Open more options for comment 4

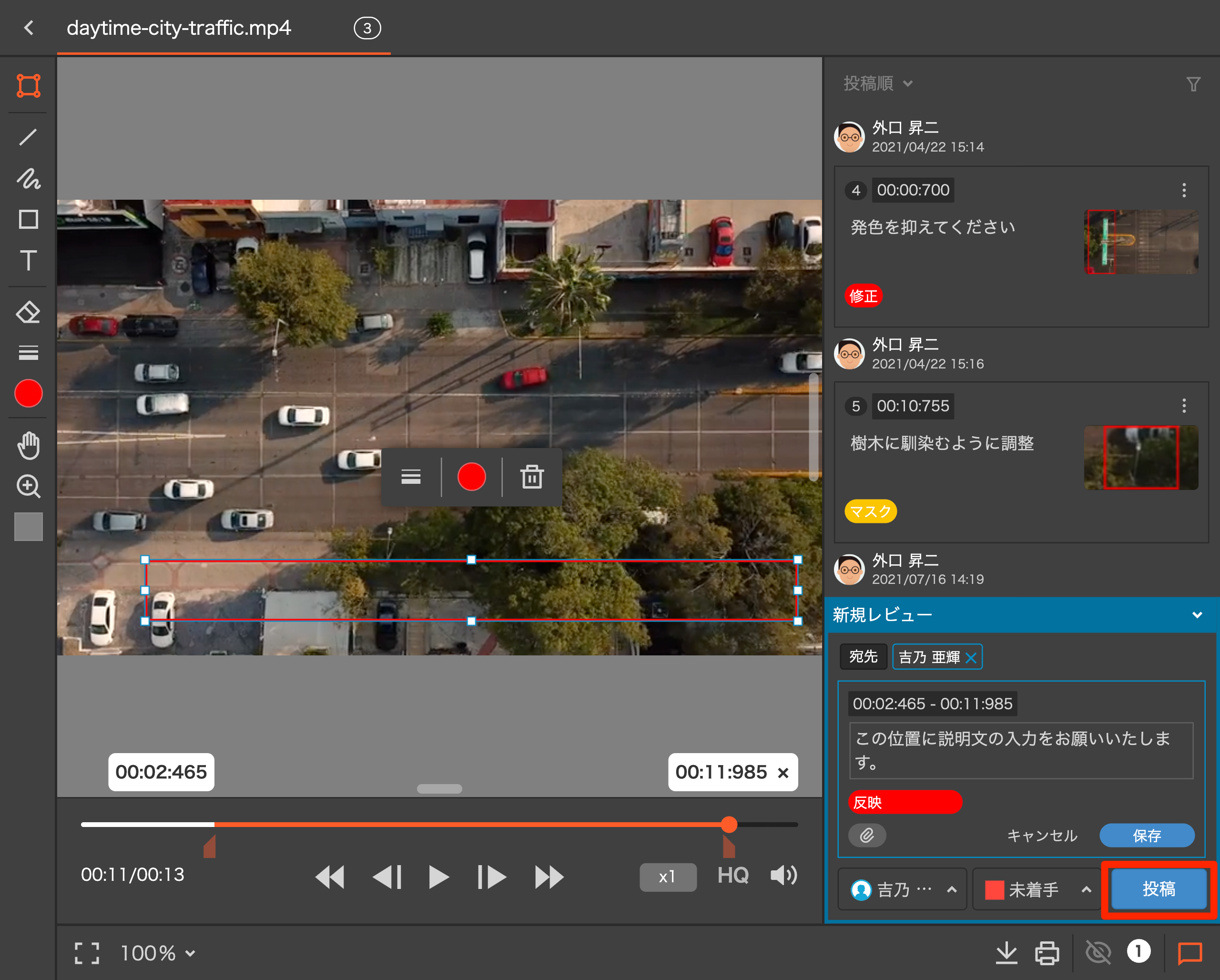[x=1184, y=190]
